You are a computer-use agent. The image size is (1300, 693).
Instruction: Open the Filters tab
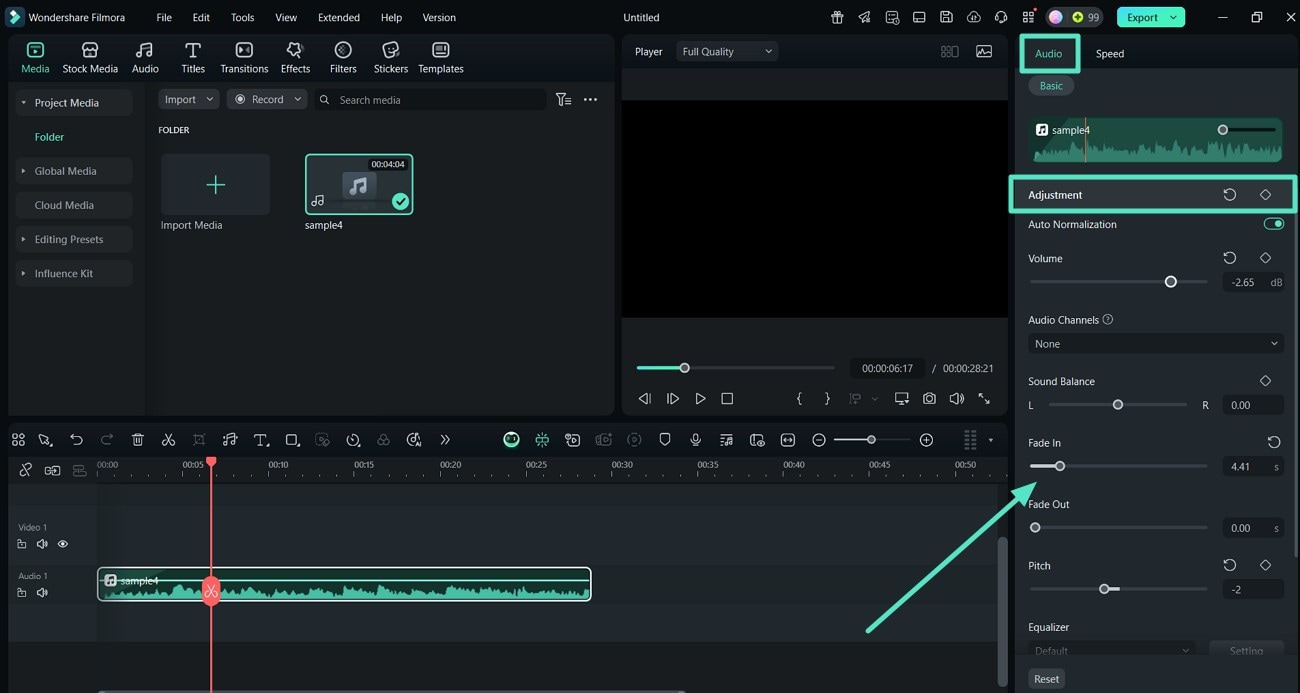(x=343, y=58)
